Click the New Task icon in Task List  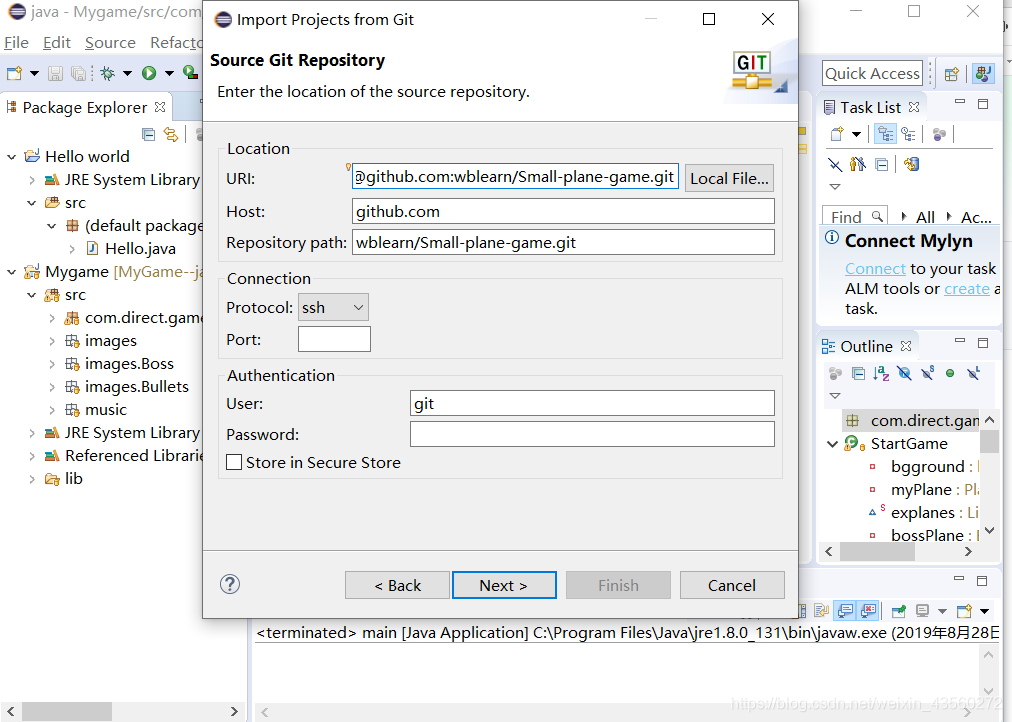point(837,134)
